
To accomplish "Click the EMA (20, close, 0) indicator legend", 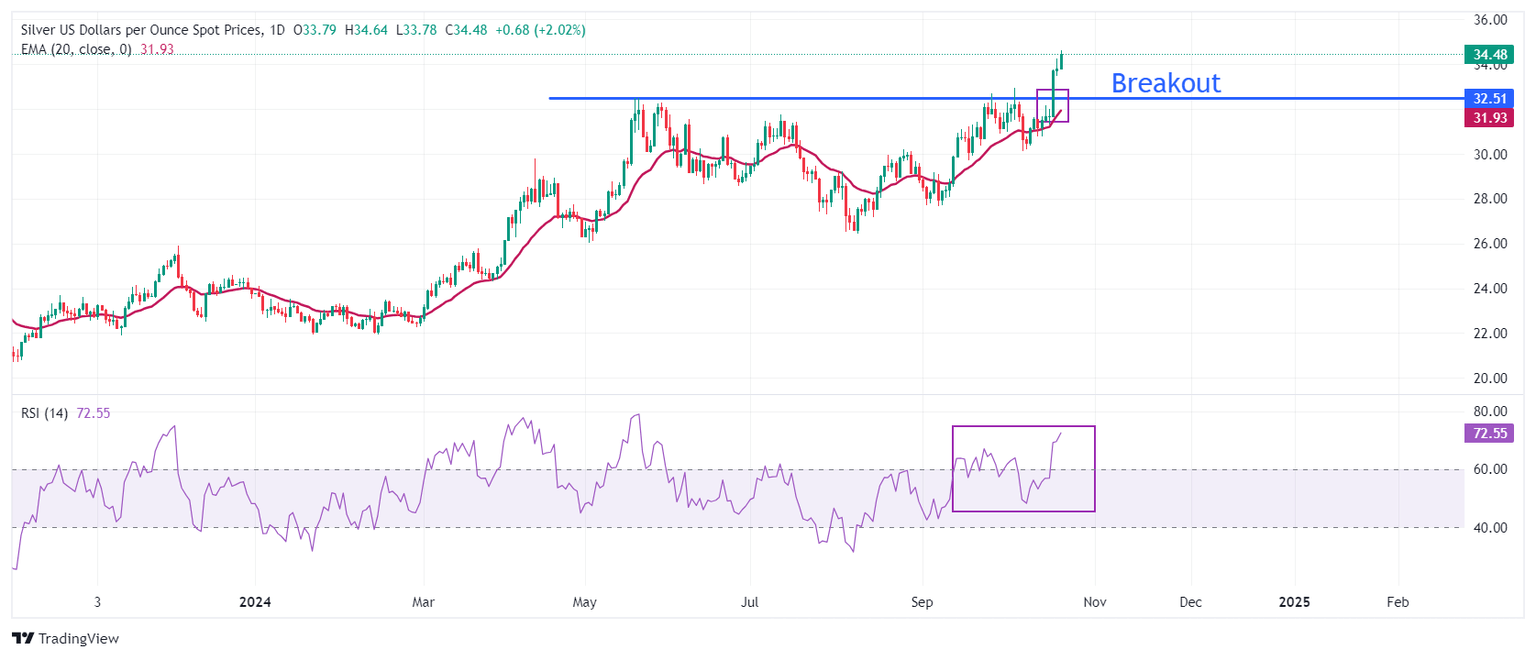I will (76, 49).
